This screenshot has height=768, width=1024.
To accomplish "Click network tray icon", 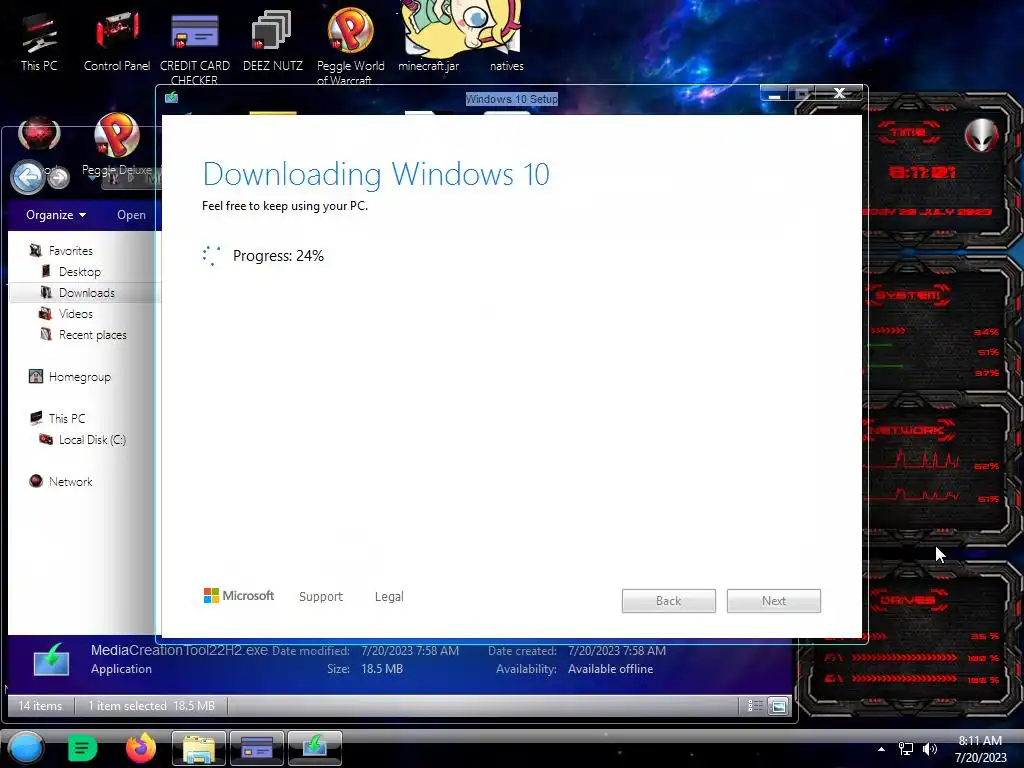I will tap(906, 749).
